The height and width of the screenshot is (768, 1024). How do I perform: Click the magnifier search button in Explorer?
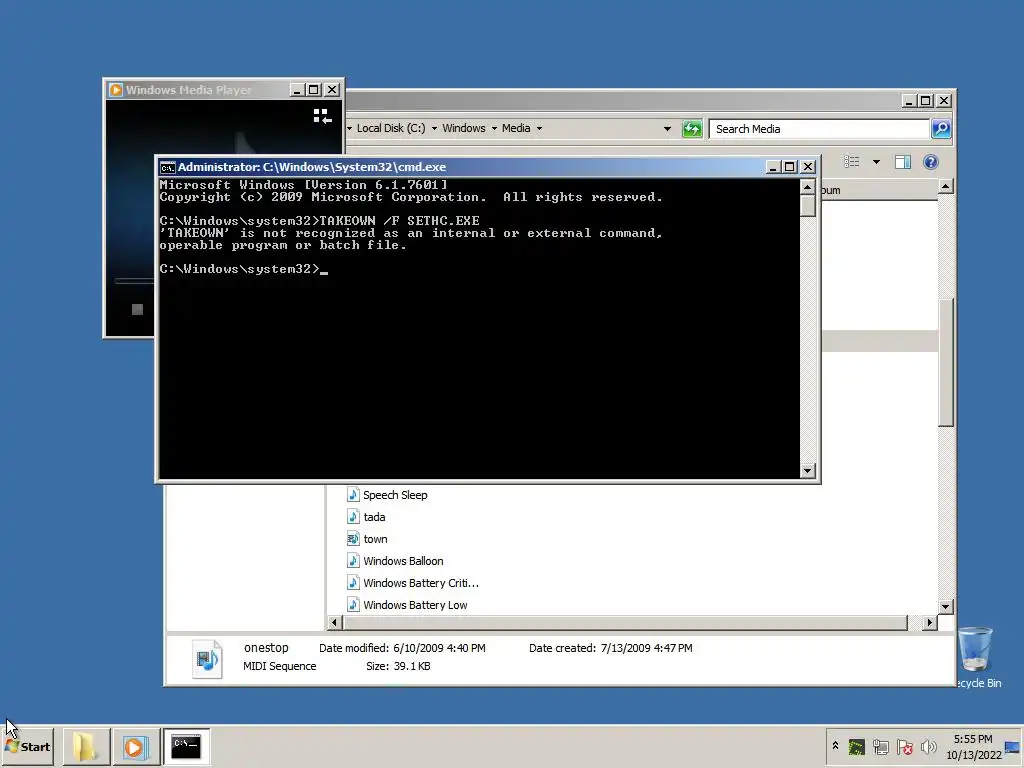coord(941,129)
